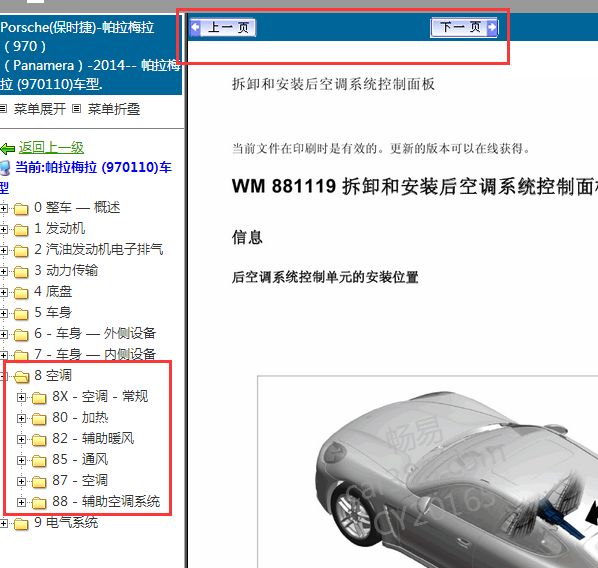Viewport: 598px width, 568px height.
Task: Click the 返回上一级 link
Action: coord(51,148)
